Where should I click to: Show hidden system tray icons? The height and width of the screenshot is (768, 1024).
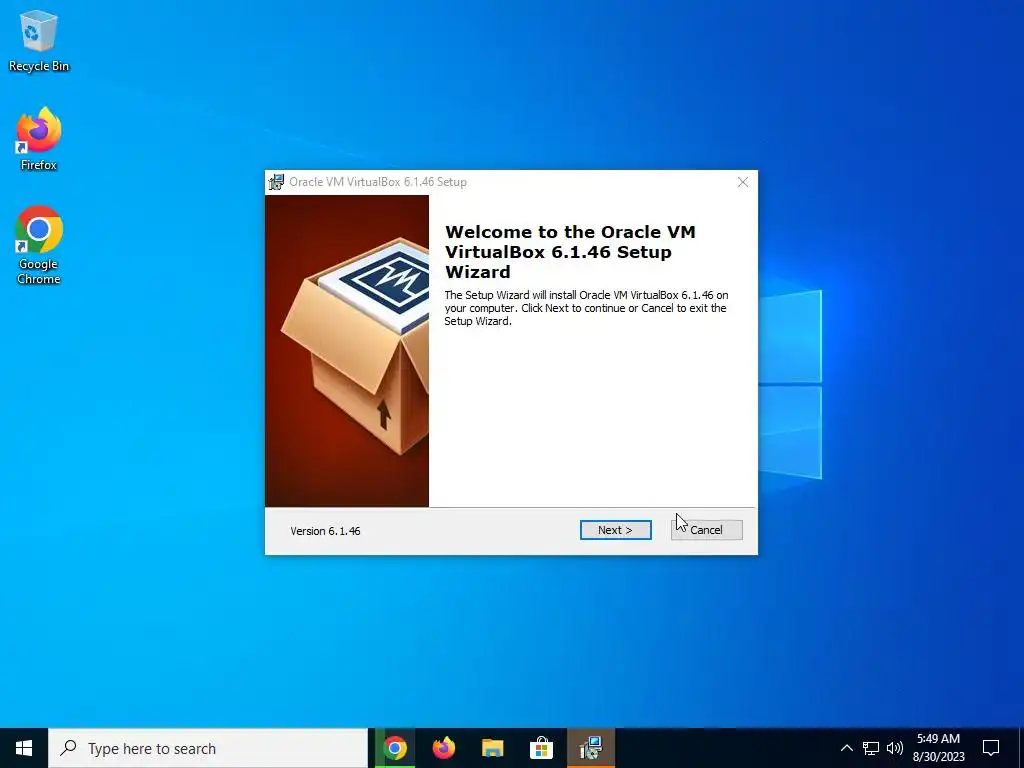(846, 748)
